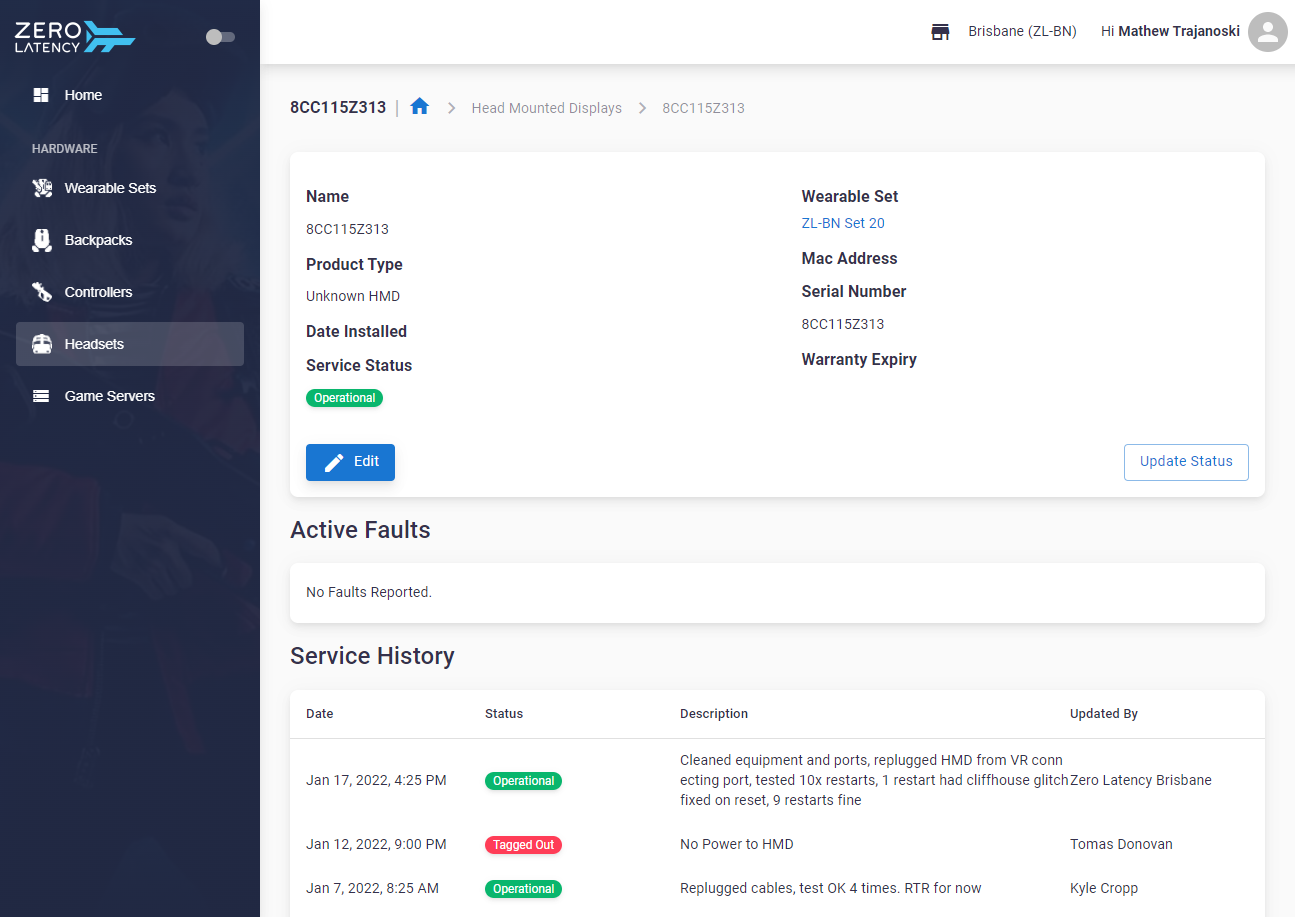The width and height of the screenshot is (1295, 917).
Task: Go to Head Mounted Displays breadcrumb
Action: click(x=546, y=108)
